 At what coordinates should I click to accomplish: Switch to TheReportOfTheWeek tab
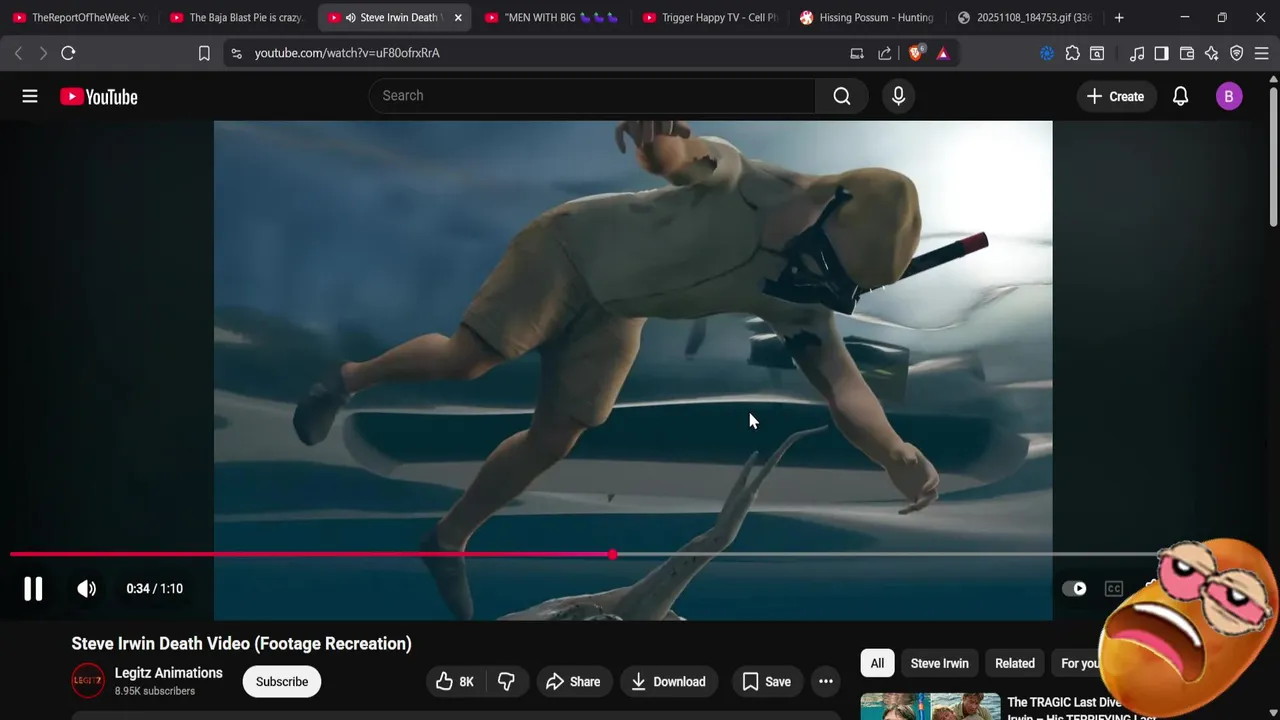(80, 18)
